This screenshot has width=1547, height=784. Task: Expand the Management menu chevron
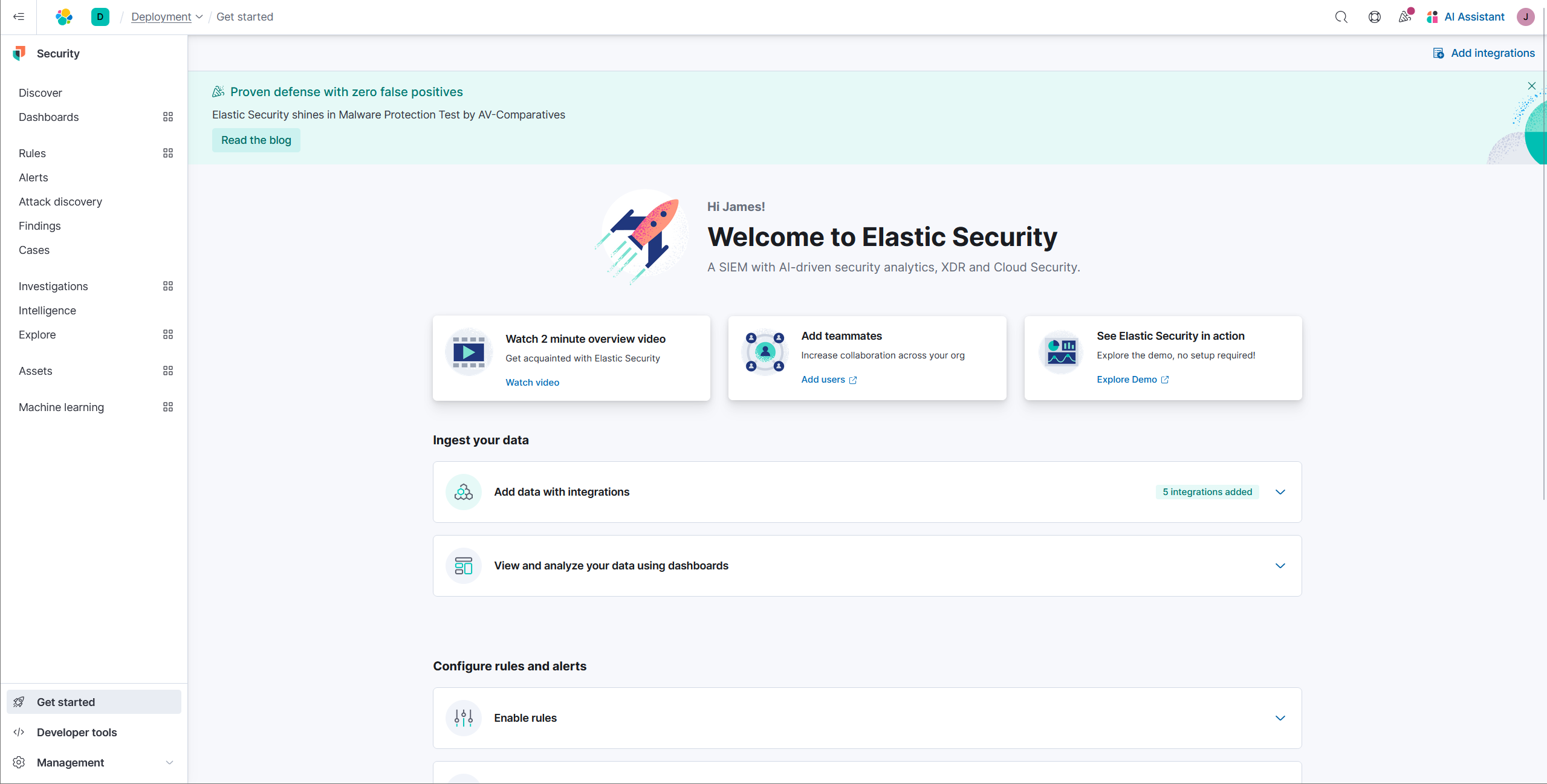coord(169,762)
